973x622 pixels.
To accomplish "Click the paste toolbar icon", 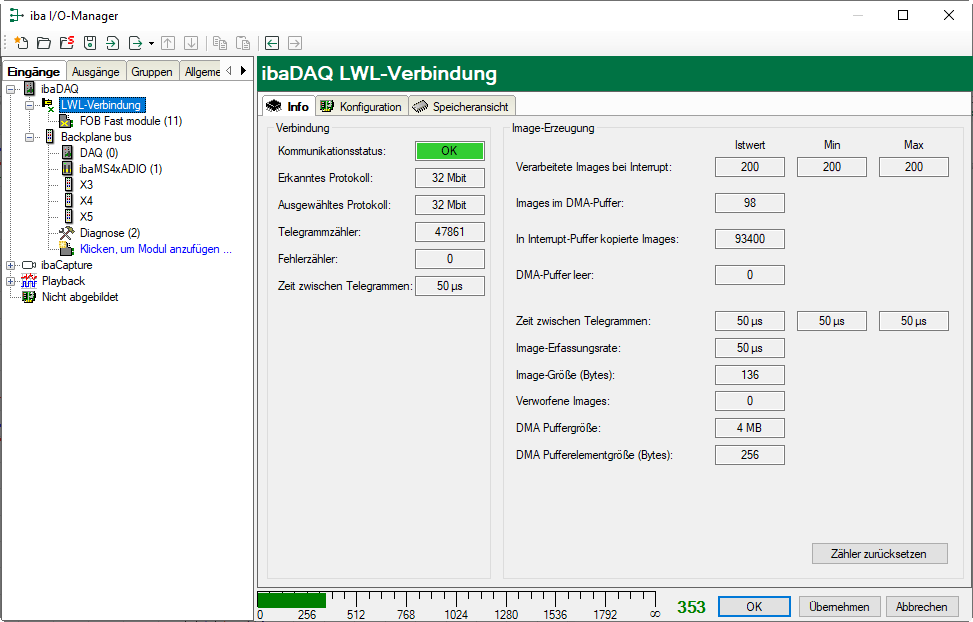I will pyautogui.click(x=243, y=43).
